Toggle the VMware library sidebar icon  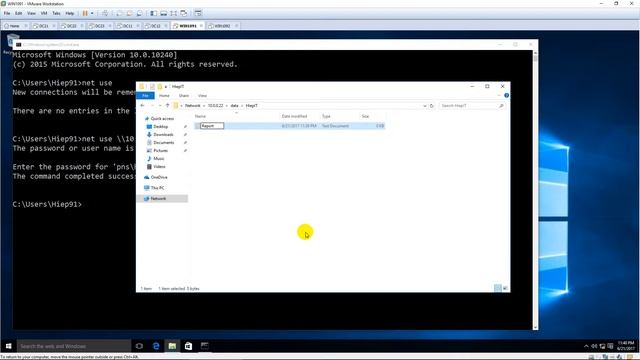(153, 13)
